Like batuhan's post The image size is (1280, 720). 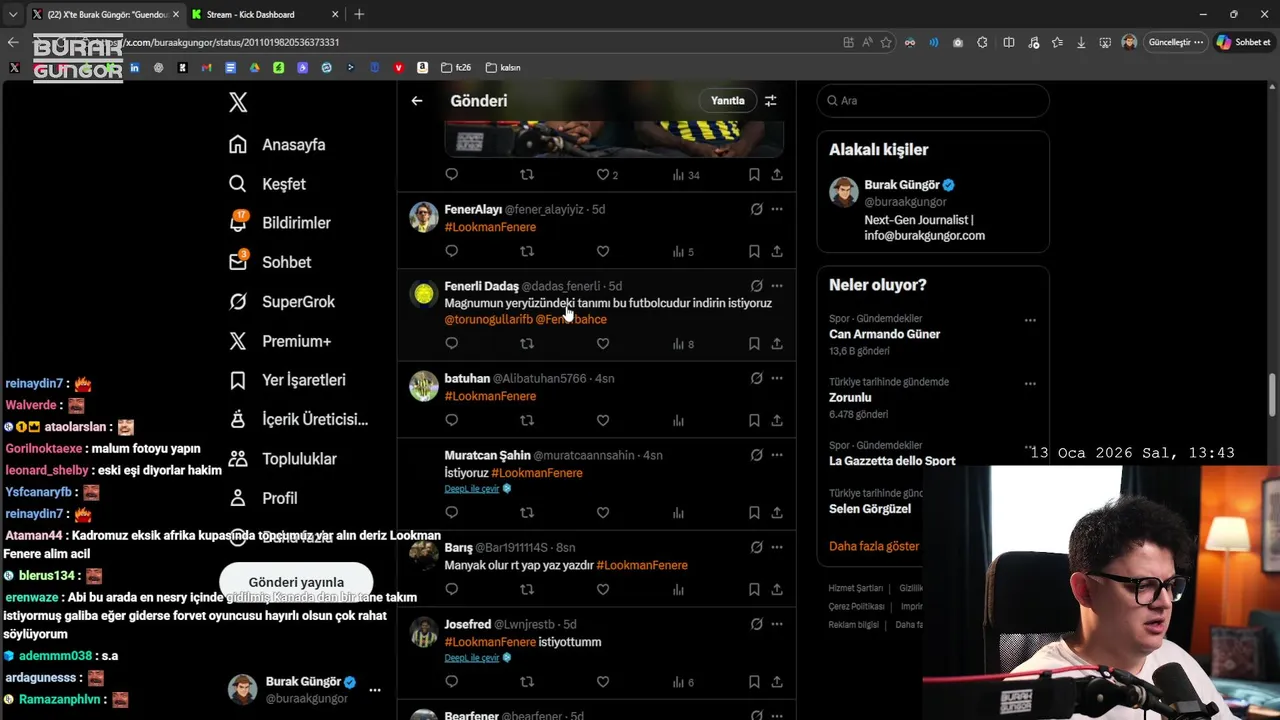603,421
